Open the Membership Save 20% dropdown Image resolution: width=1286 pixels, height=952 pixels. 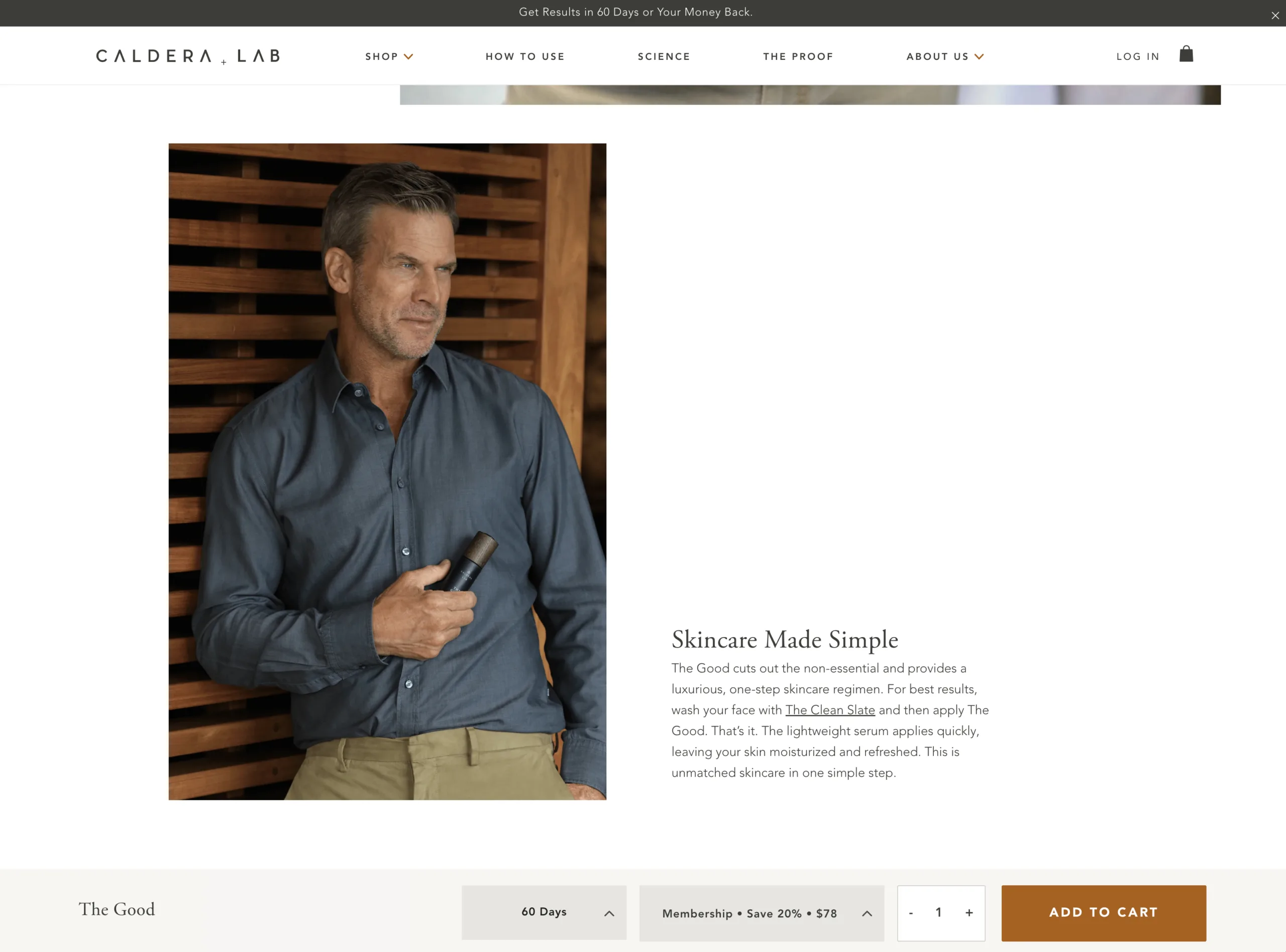pyautogui.click(x=762, y=913)
